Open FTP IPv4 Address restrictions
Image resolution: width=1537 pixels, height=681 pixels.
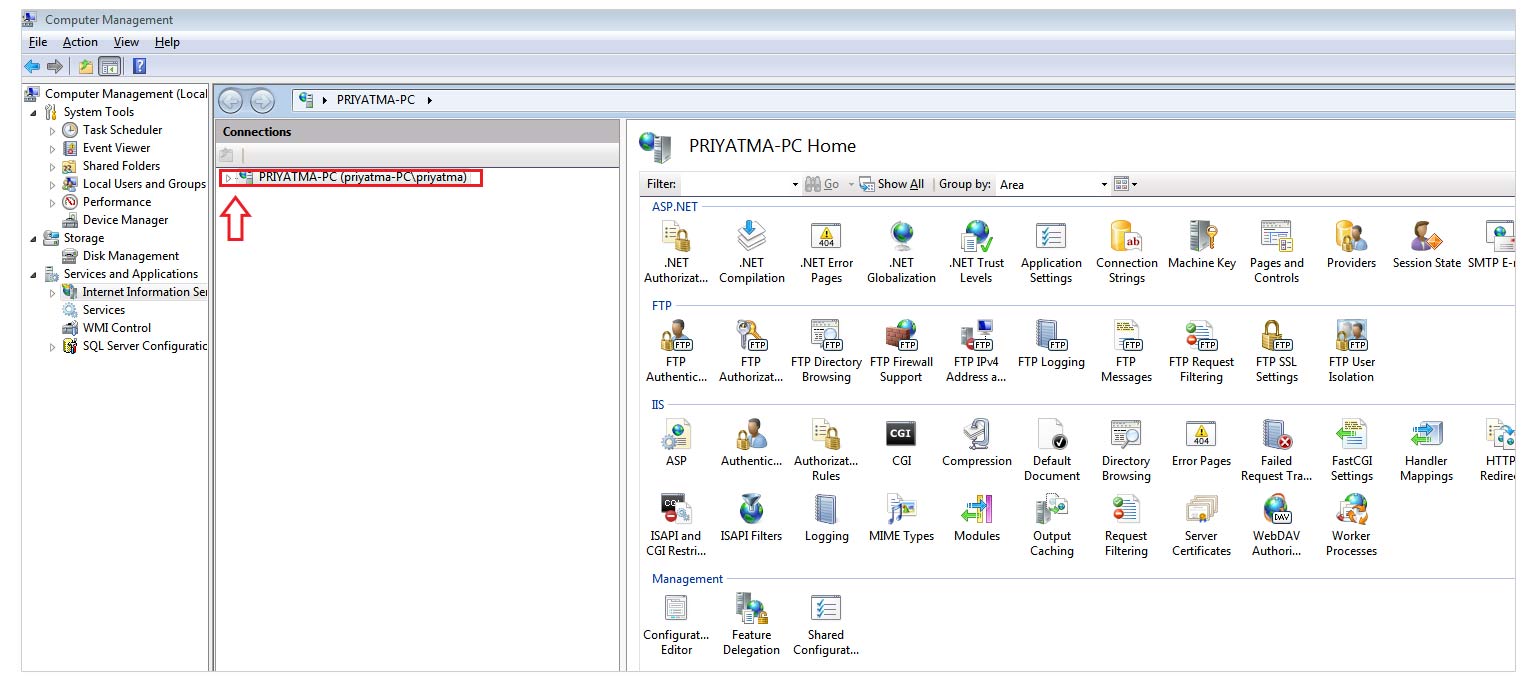tap(976, 351)
